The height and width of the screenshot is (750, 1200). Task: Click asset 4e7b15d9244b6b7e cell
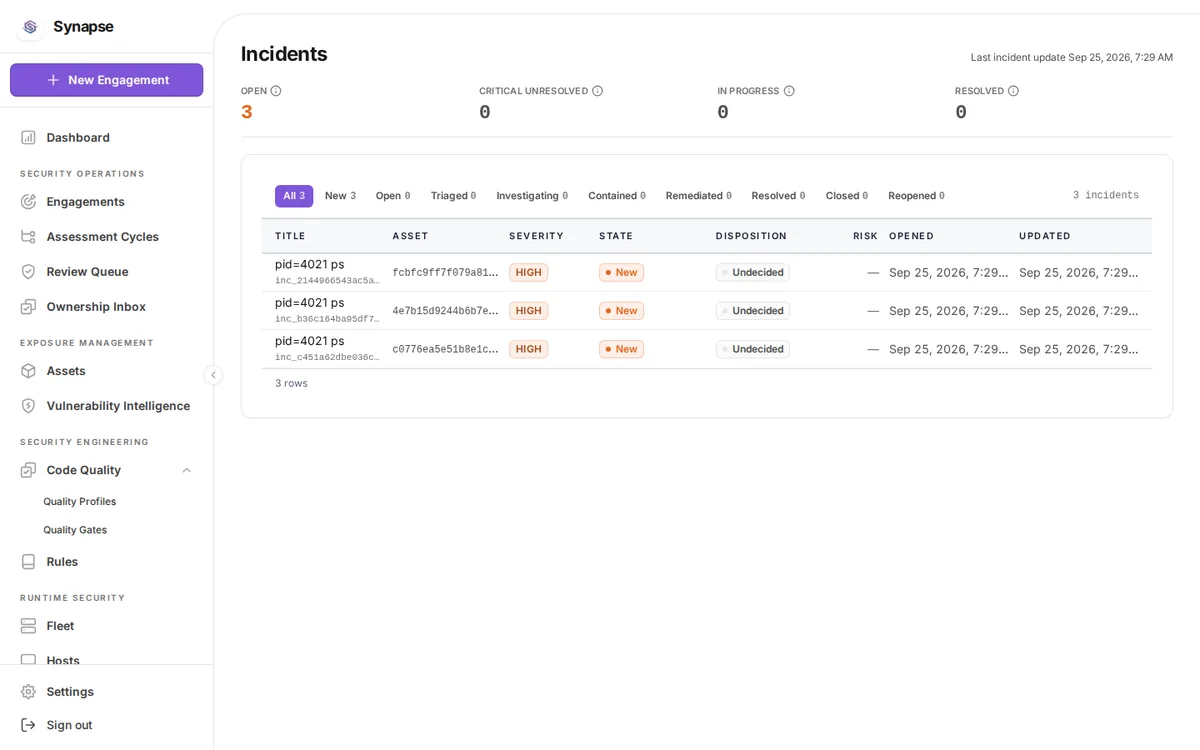point(445,311)
